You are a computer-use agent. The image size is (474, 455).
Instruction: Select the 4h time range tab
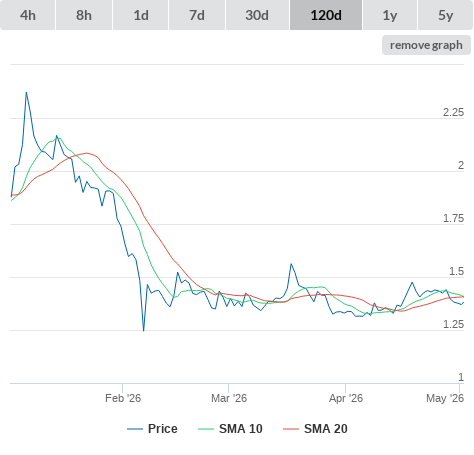pyautogui.click(x=28, y=15)
